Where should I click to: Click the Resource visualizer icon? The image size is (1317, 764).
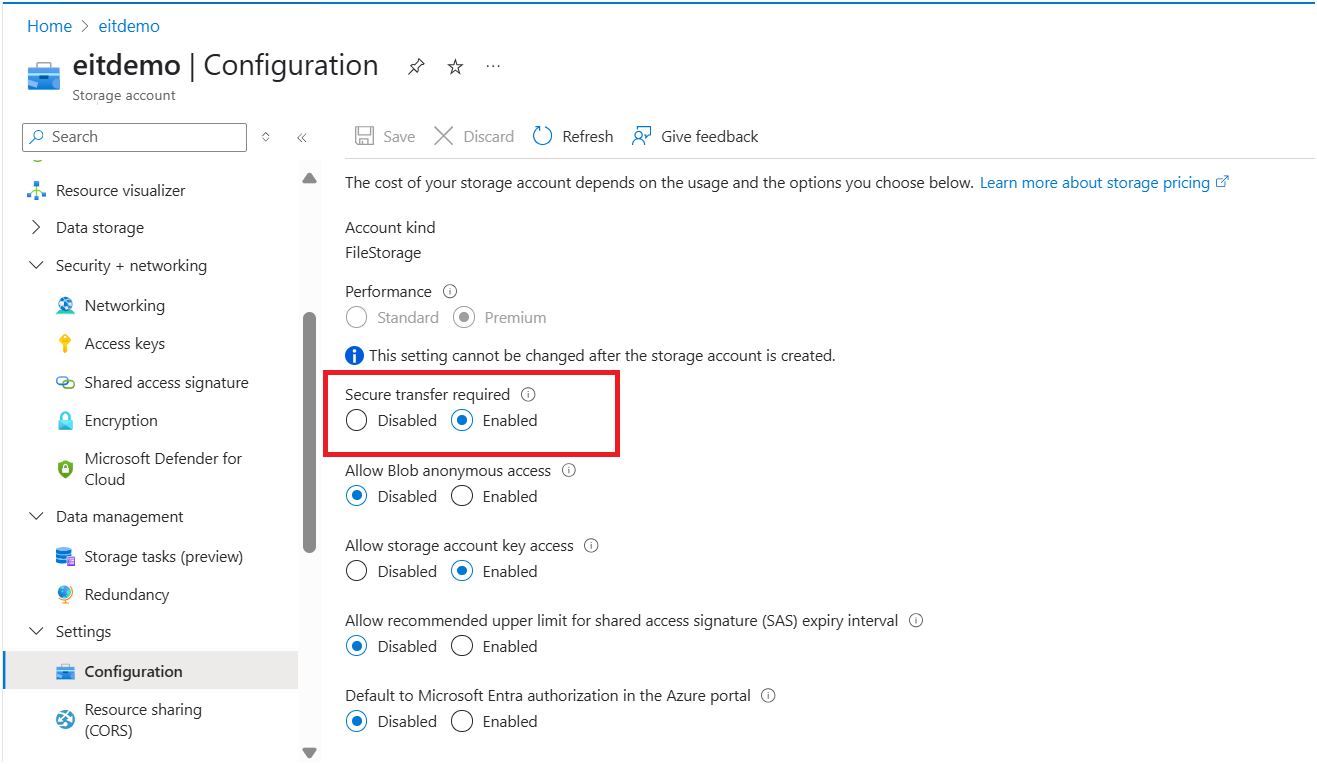click(x=37, y=190)
